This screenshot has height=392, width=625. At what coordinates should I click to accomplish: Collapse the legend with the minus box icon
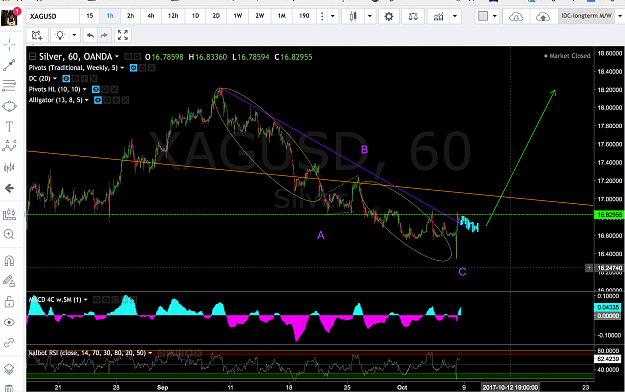pos(32,57)
